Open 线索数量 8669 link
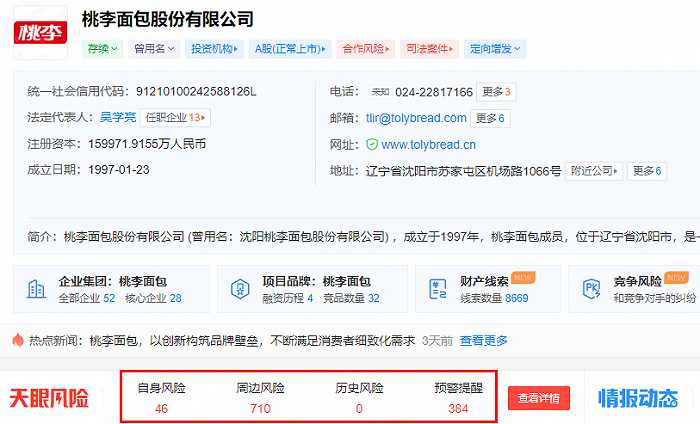Viewport: 700px width, 424px height. point(494,298)
